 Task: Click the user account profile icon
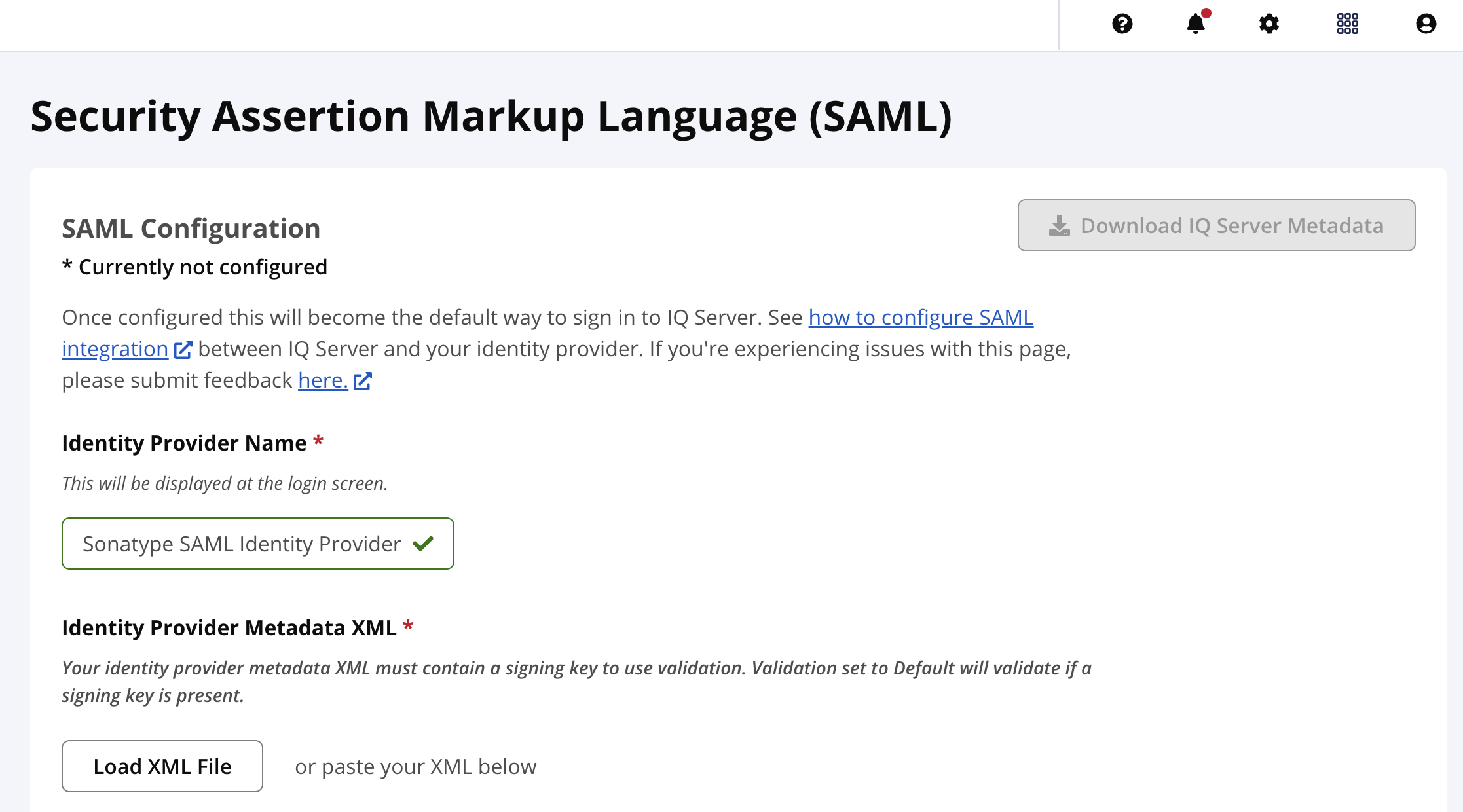tap(1424, 24)
